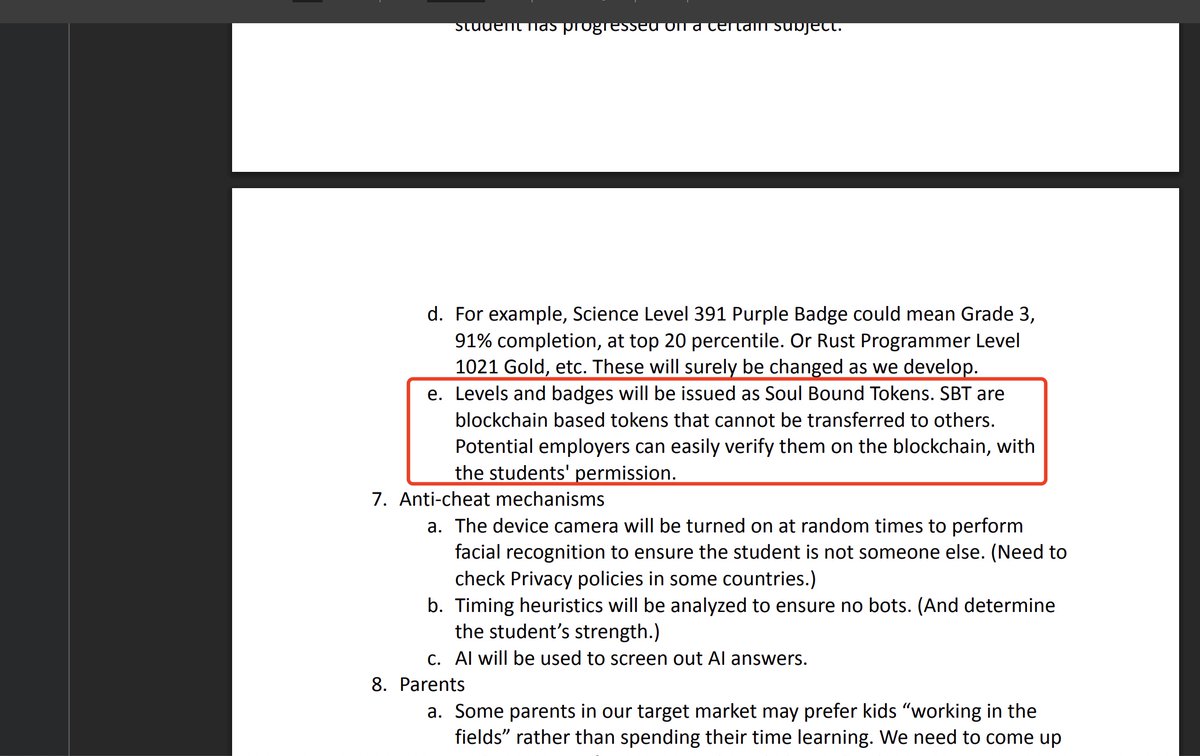Screen dimensions: 1200x756
Task: Click "AI will be used to screen out AI answers"
Action: pos(630,658)
